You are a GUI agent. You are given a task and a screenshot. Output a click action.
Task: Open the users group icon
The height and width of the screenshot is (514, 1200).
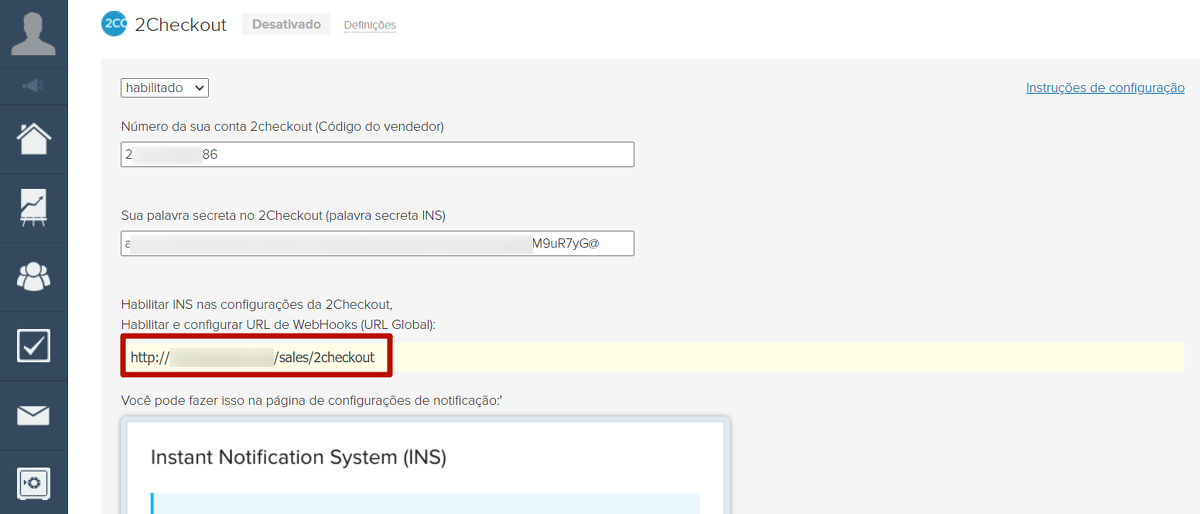[x=33, y=277]
